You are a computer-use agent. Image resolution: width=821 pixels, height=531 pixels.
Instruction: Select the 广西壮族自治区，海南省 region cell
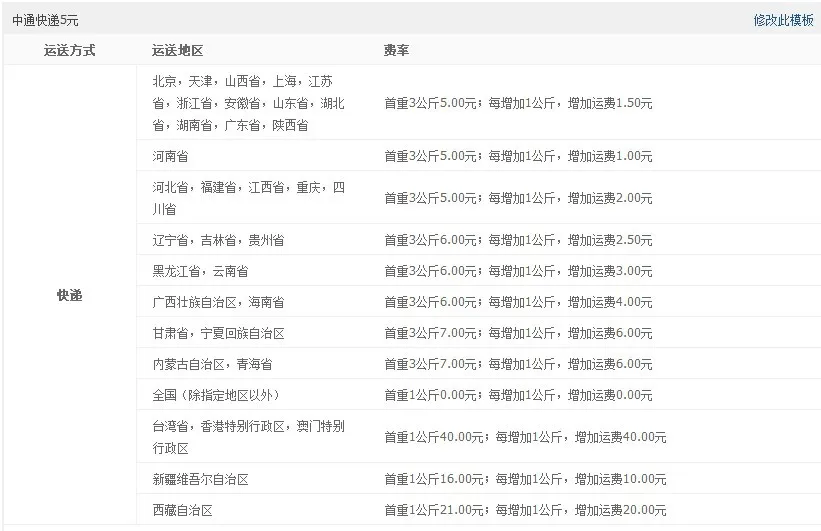coord(218,302)
